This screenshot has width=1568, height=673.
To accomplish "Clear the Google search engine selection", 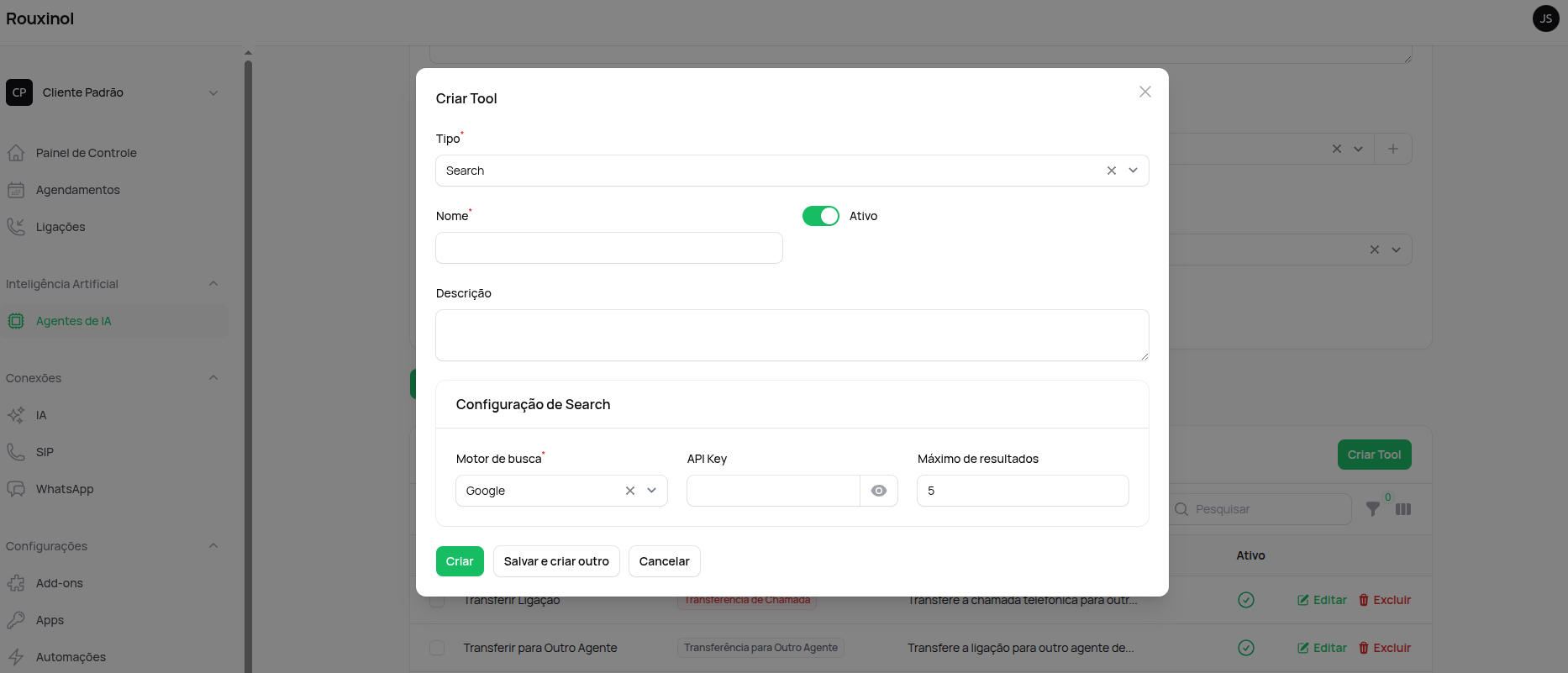I will tap(629, 491).
